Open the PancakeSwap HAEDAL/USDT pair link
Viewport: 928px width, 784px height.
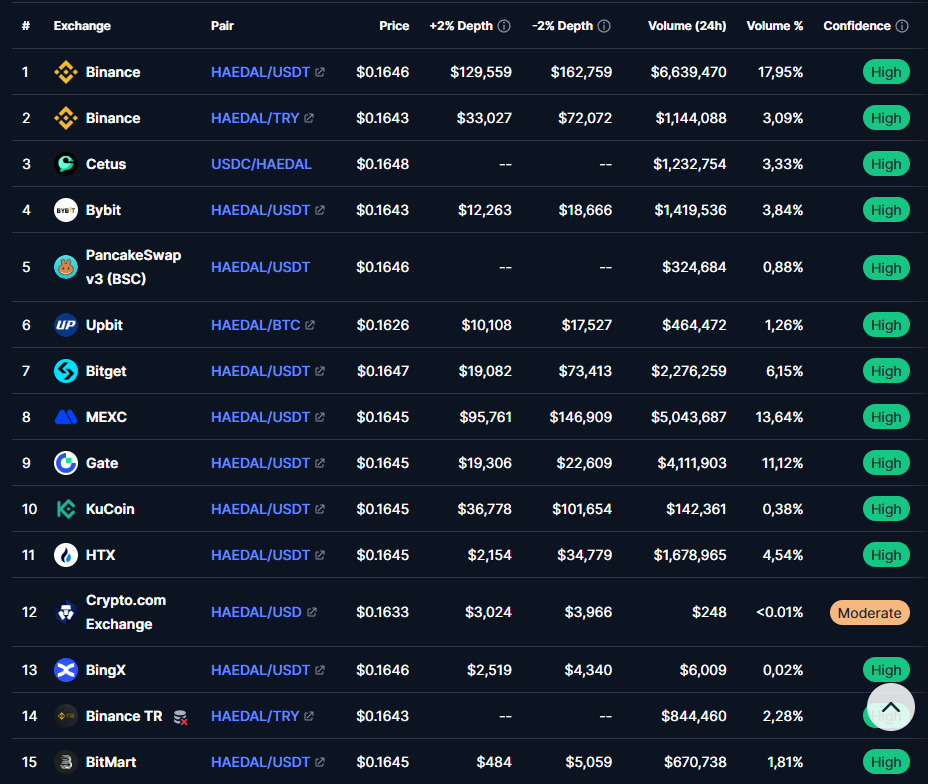pos(260,267)
